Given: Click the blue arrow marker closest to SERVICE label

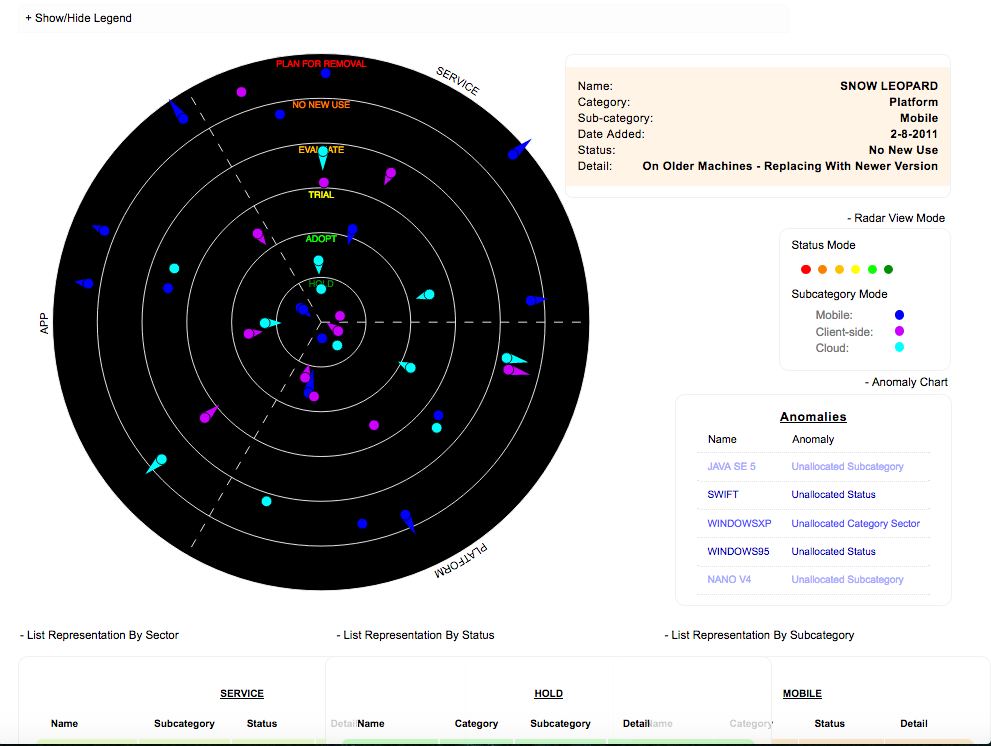Looking at the screenshot, I should pyautogui.click(x=519, y=150).
